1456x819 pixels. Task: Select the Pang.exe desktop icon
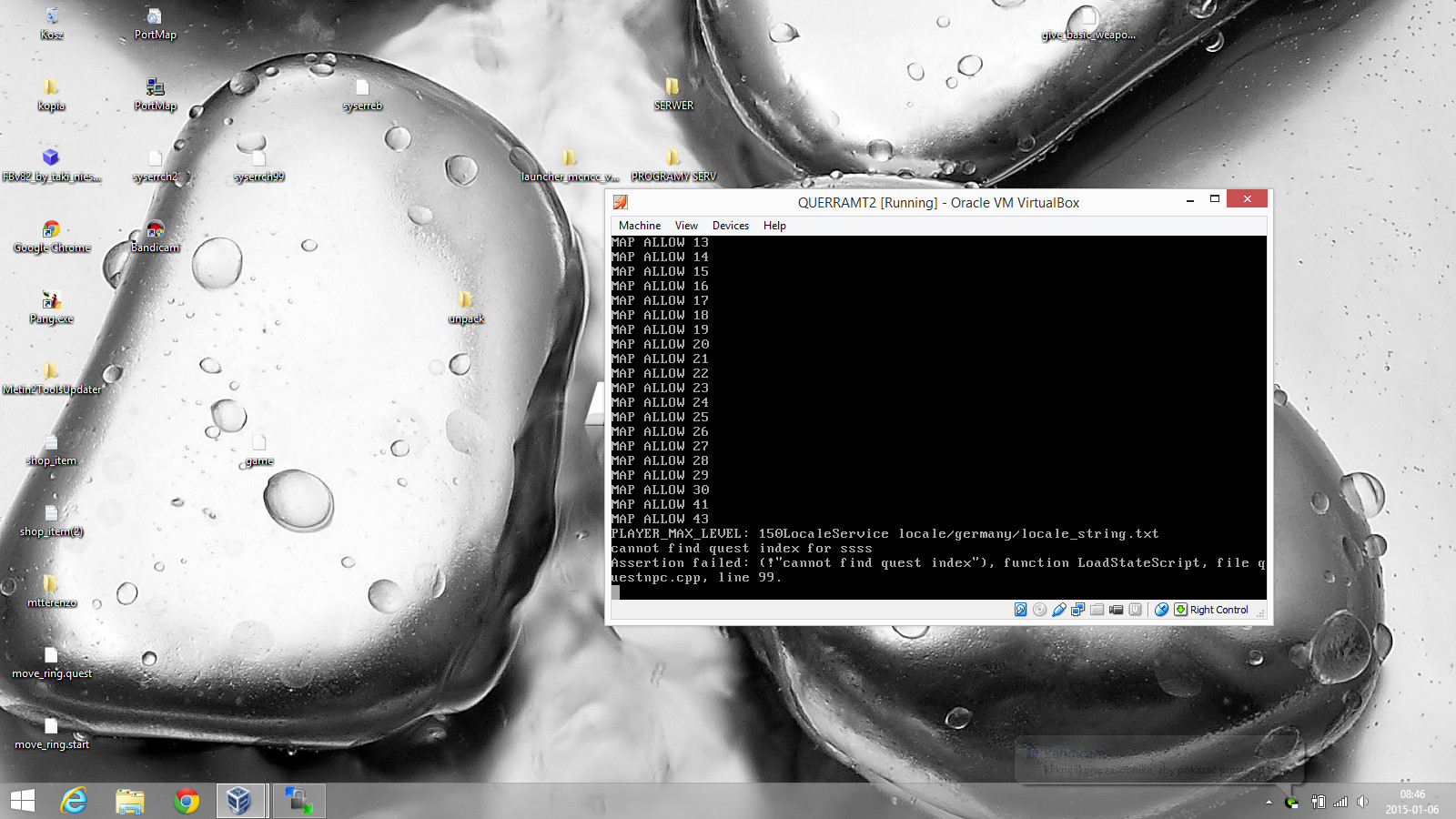click(x=52, y=308)
